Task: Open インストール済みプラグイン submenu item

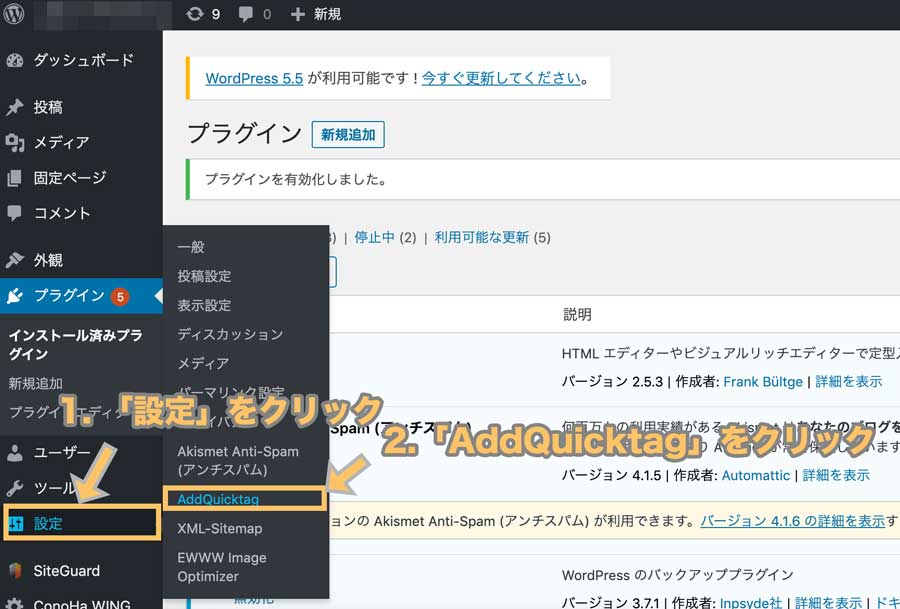Action: 75,344
